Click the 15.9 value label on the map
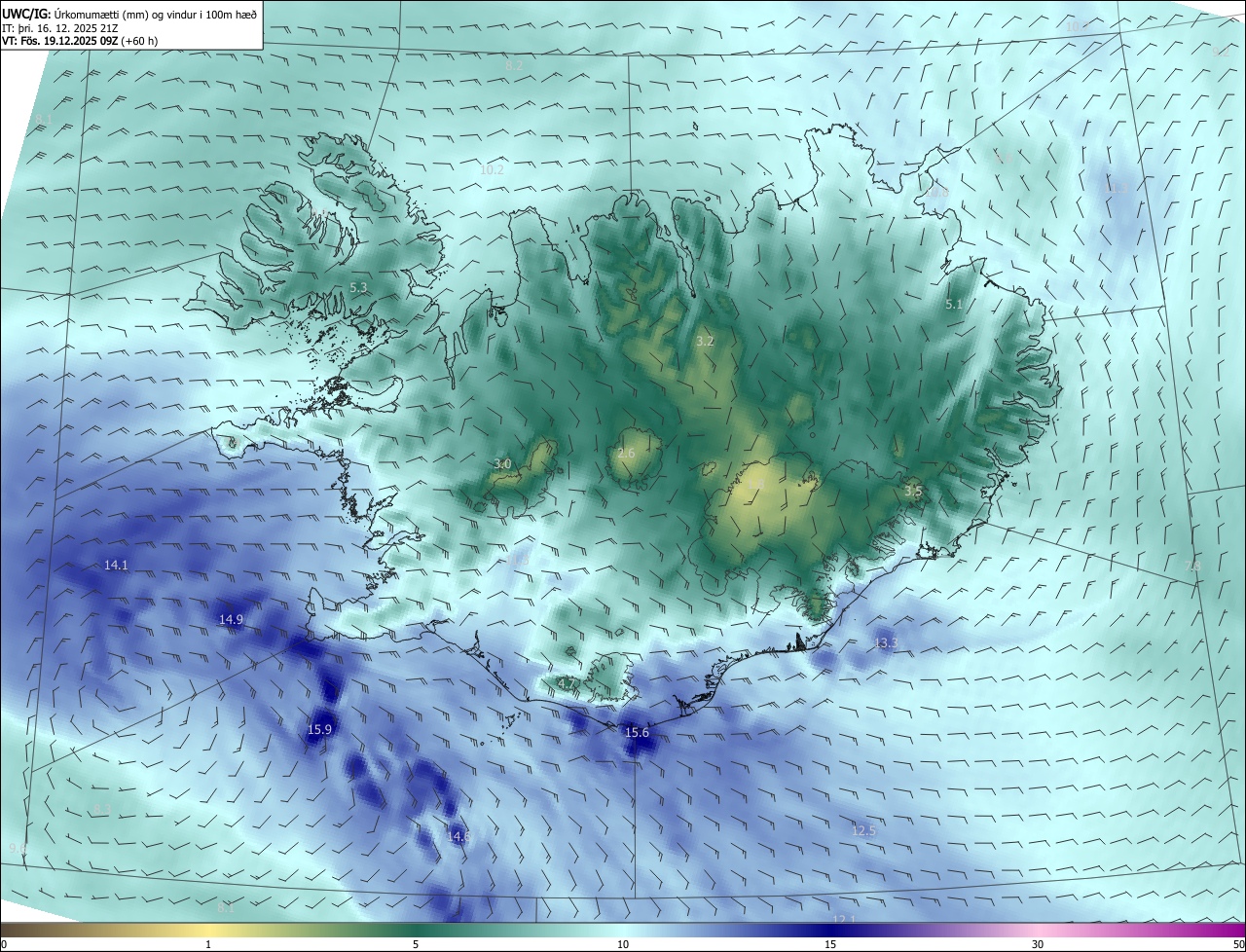 pos(319,729)
